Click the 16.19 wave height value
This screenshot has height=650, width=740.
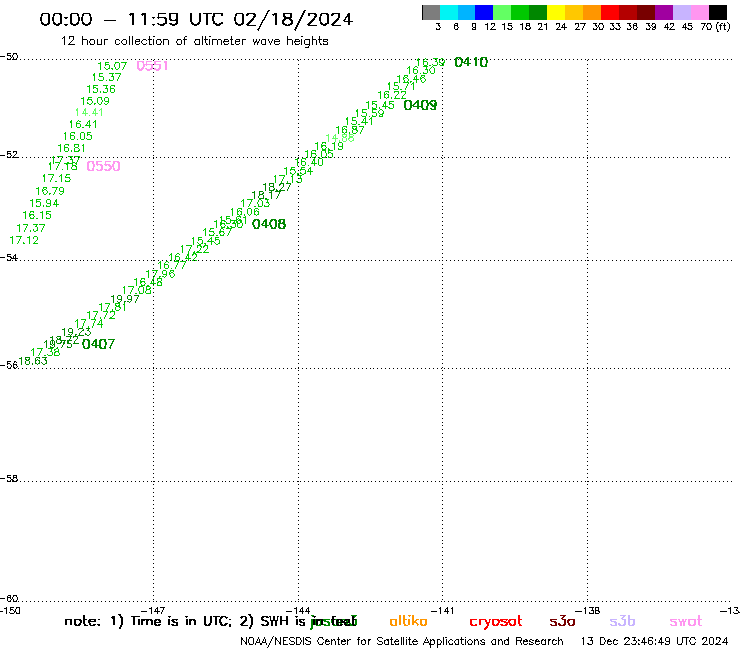(x=329, y=146)
